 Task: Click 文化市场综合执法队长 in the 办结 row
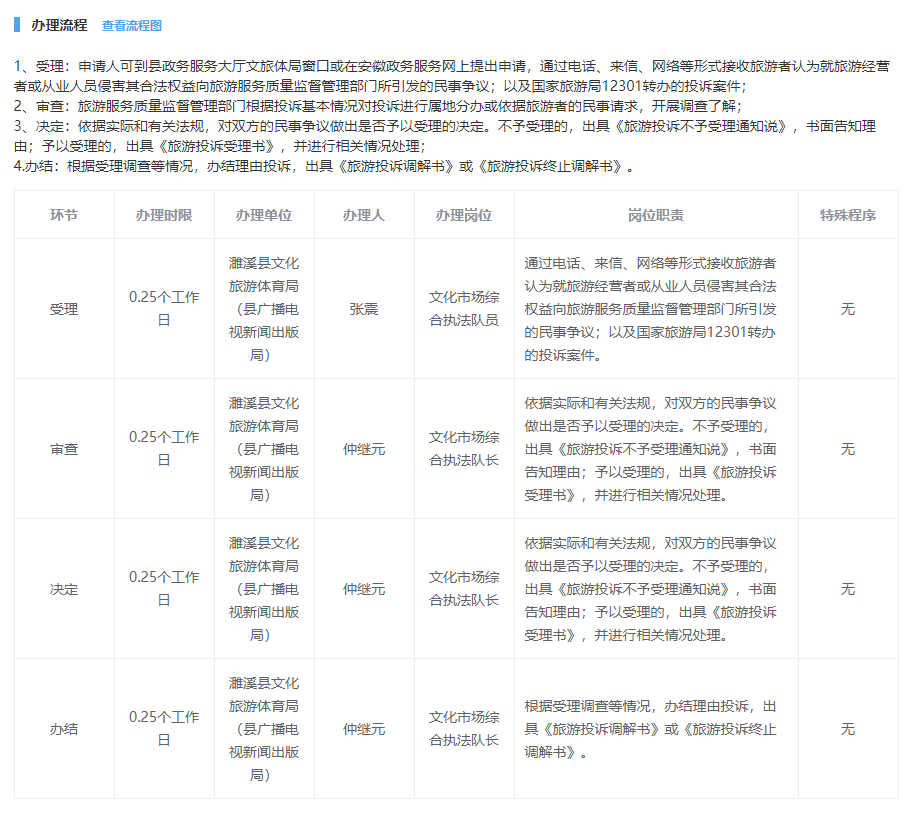(x=464, y=729)
